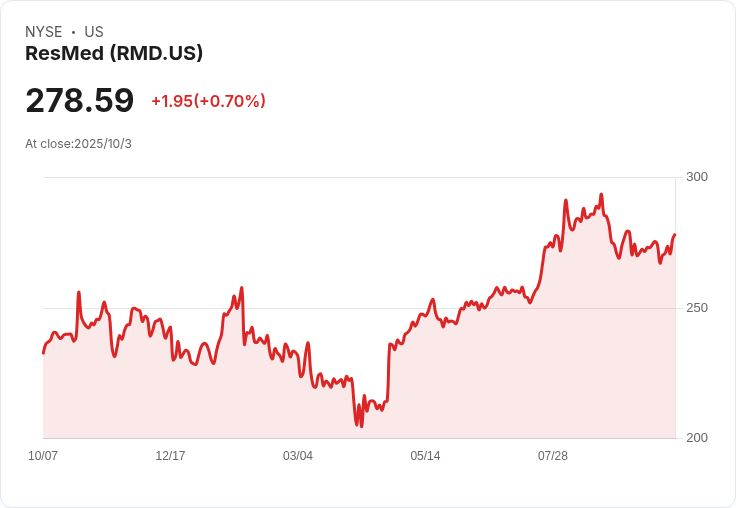
Task: Click the US market label
Action: coord(94,32)
